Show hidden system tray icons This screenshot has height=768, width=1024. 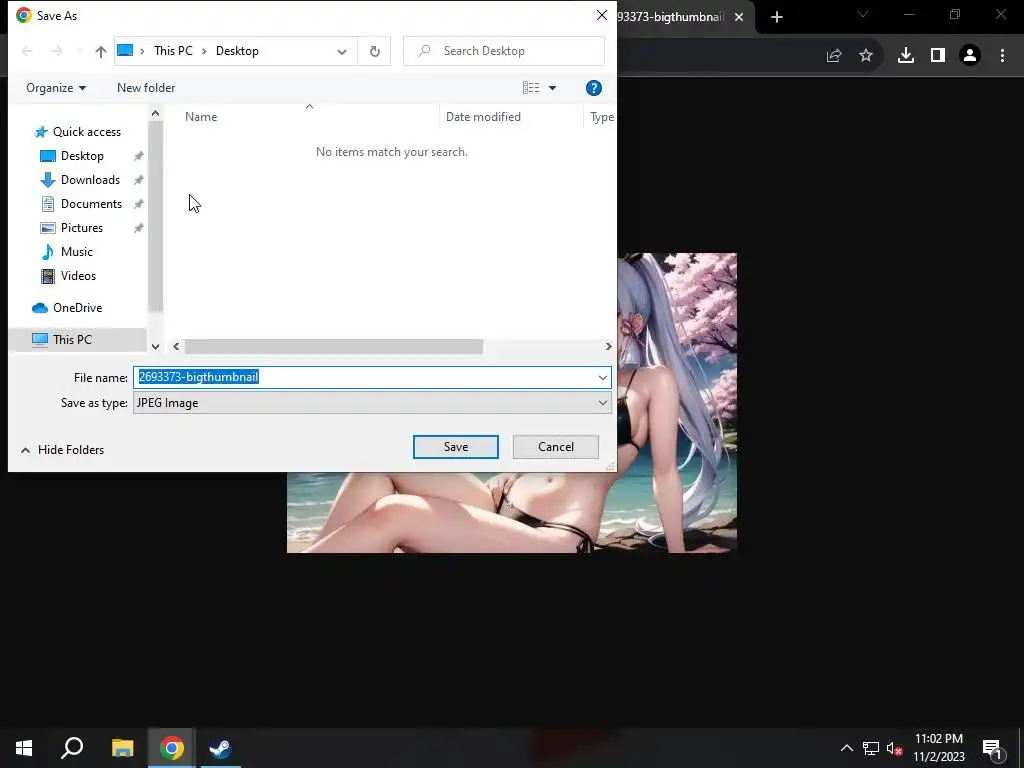pyautogui.click(x=846, y=748)
